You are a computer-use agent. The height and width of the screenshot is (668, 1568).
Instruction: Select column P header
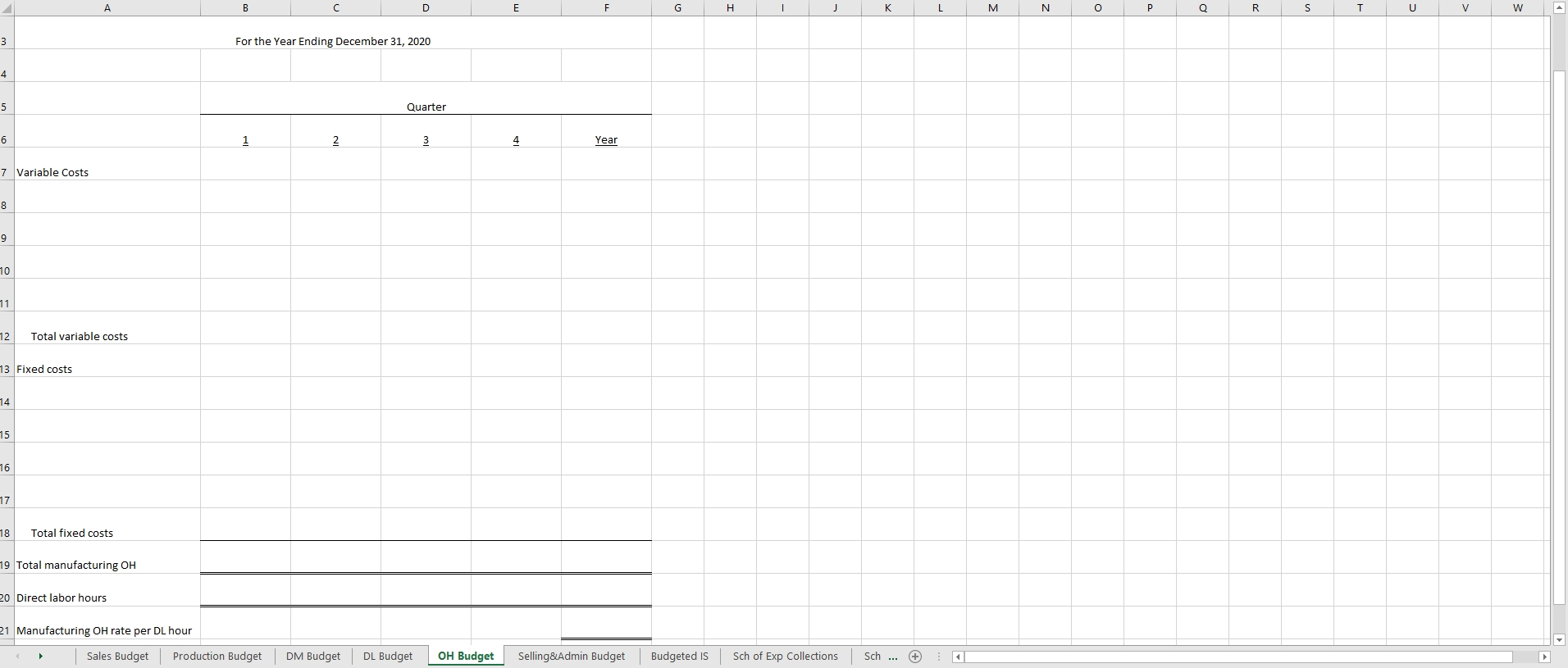1150,7
